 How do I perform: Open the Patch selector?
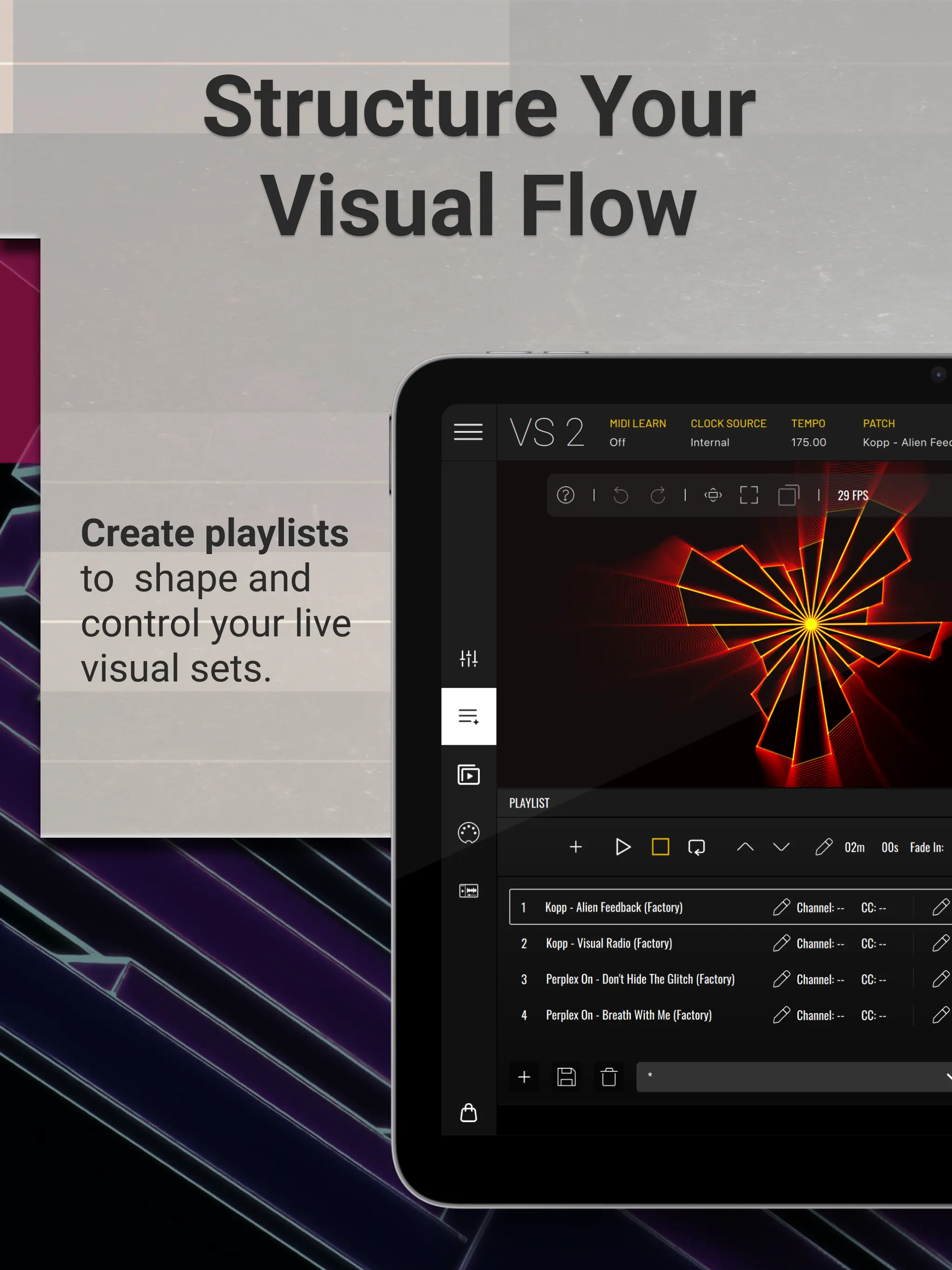pos(907,432)
